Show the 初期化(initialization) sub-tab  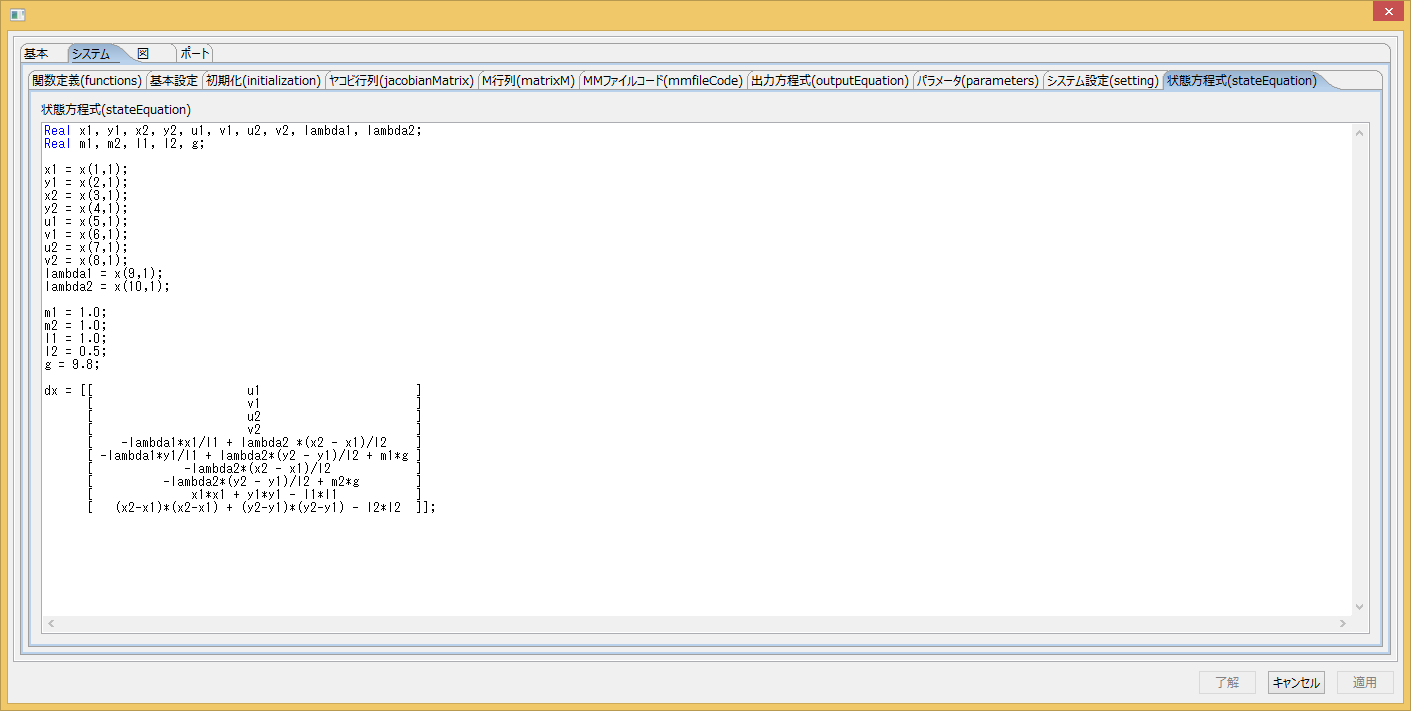point(263,81)
